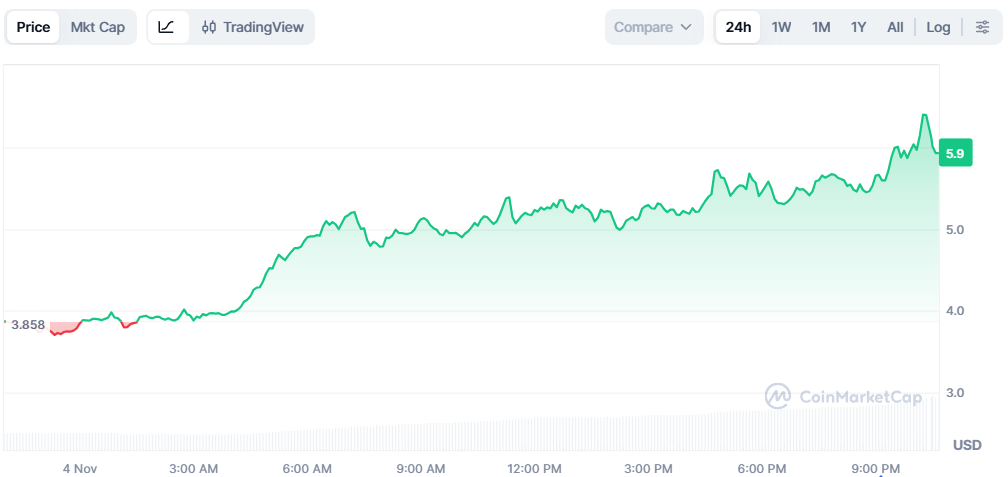
Task: Choose the 1M time range
Action: [x=821, y=27]
